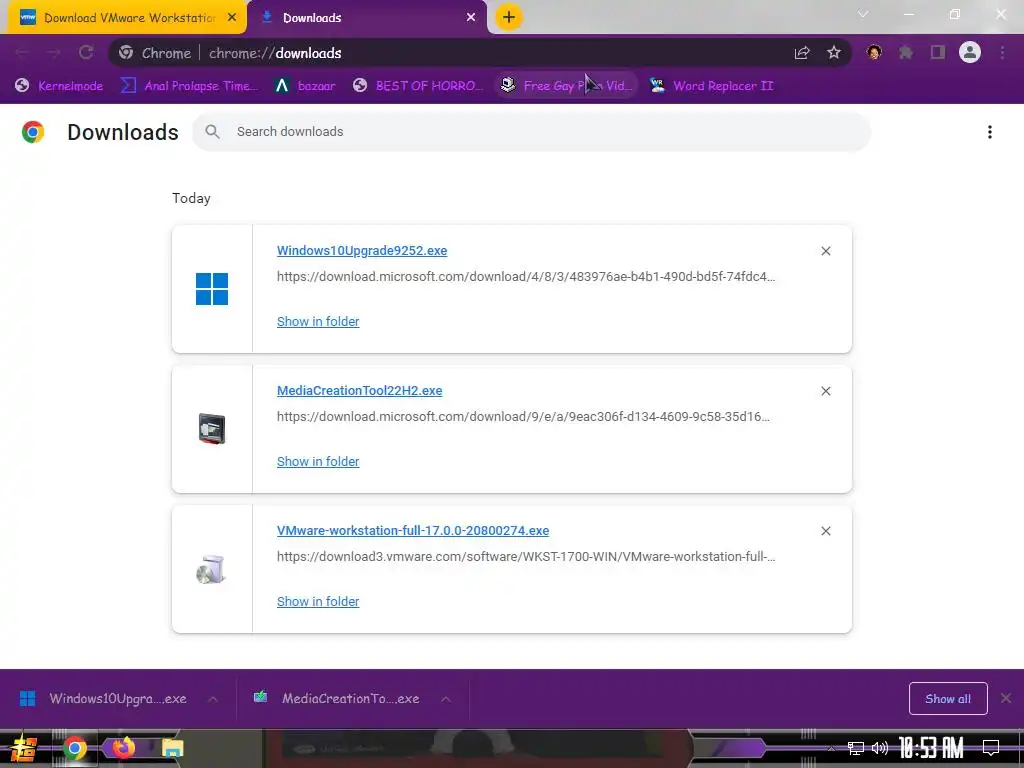The width and height of the screenshot is (1024, 768).
Task: Toggle the side panel icon
Action: 938,53
